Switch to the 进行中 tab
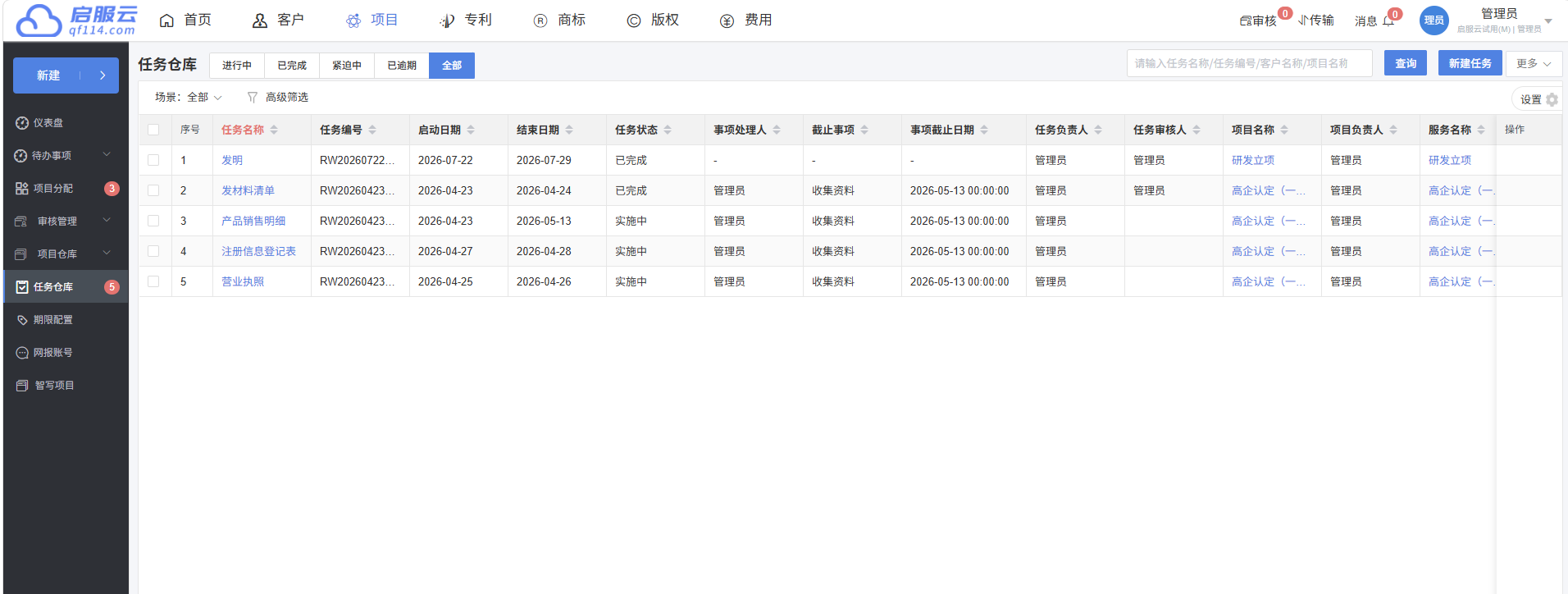Screen dimensions: 1568x594 pos(237,66)
